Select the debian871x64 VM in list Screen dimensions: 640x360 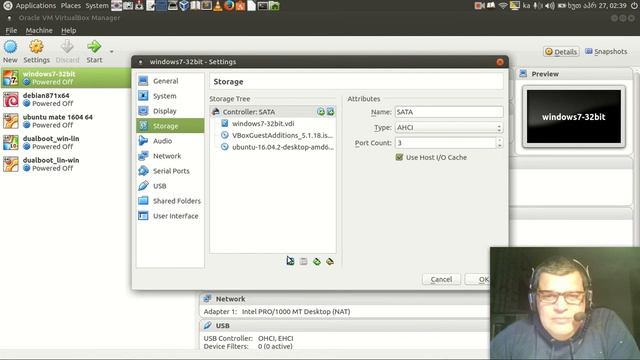65,99
